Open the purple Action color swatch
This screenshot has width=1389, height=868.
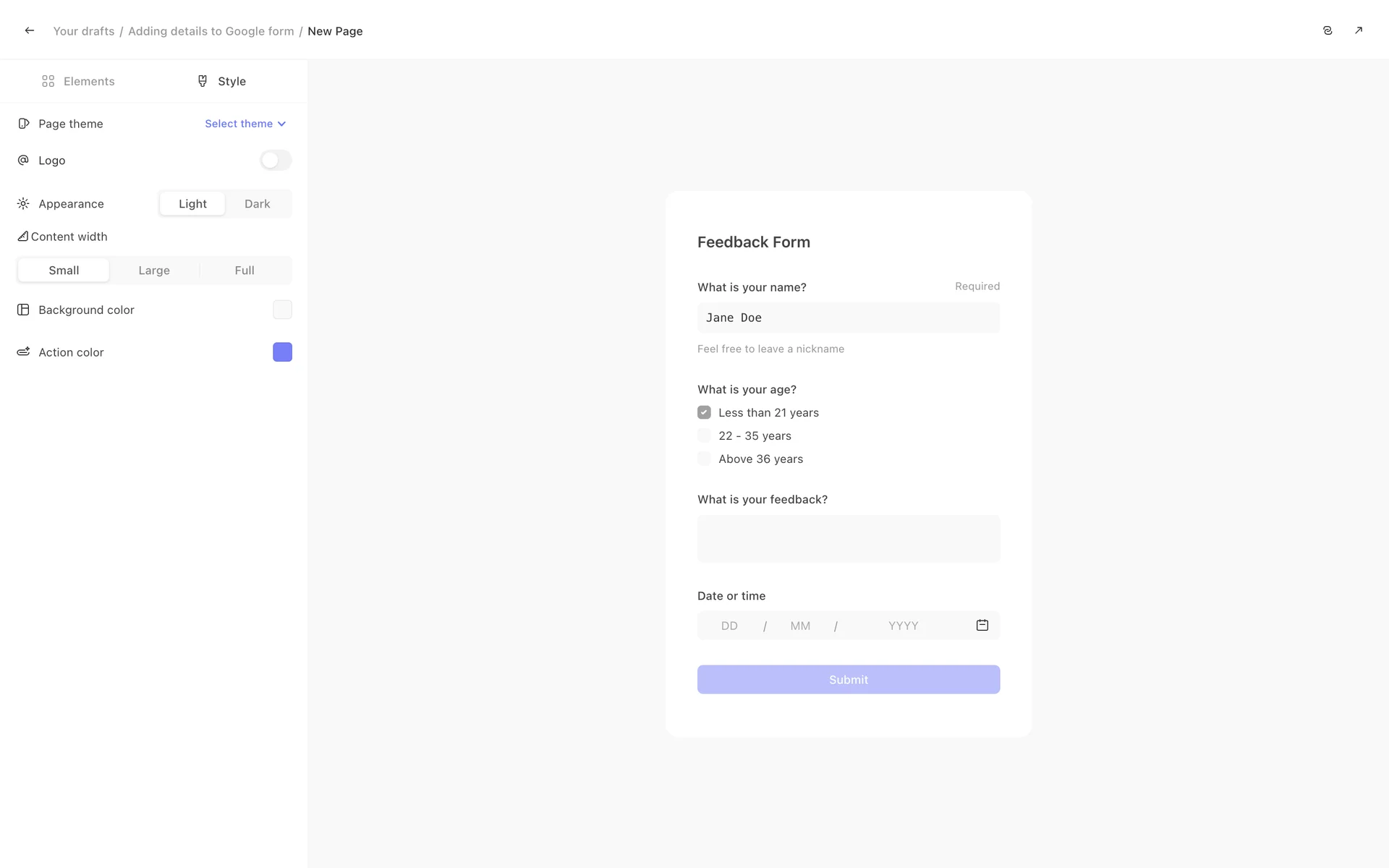(282, 352)
